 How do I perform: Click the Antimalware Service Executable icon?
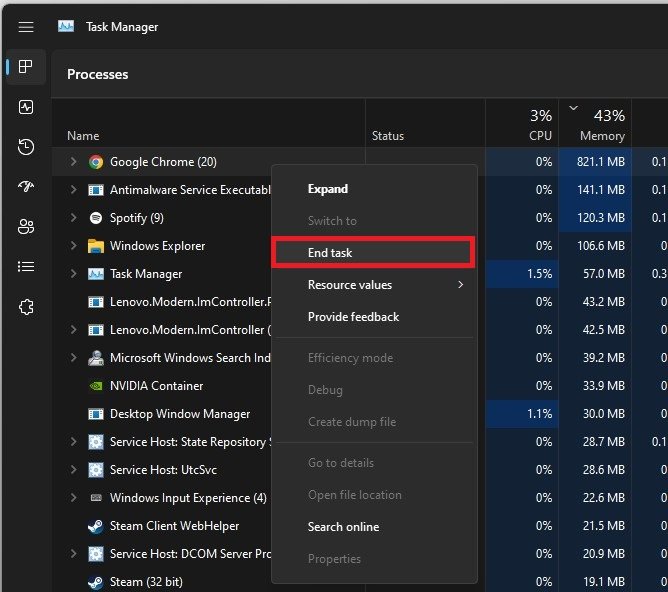click(x=96, y=190)
